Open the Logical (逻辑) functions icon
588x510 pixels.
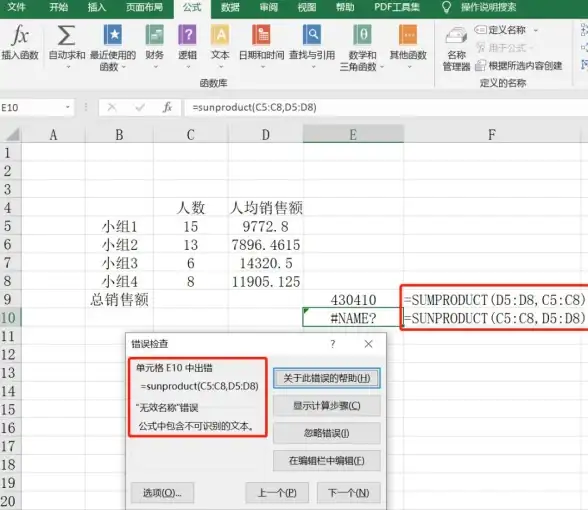click(x=187, y=35)
